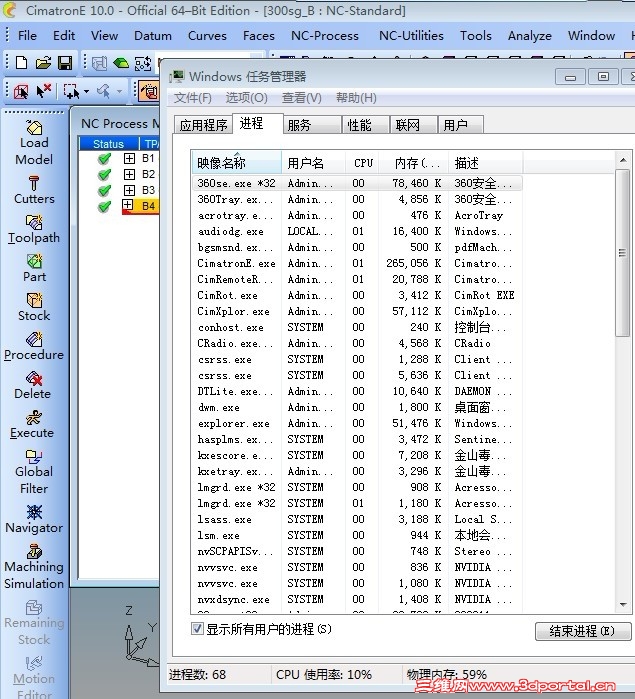Viewport: 635px width, 699px height.
Task: Switch to the 服务 tab
Action: [x=312, y=125]
